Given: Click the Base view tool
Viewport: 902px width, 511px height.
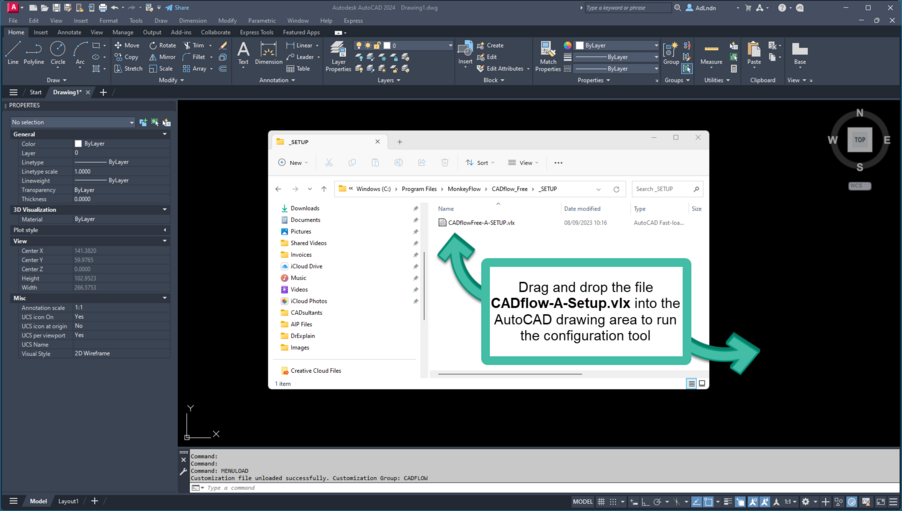Looking at the screenshot, I should click(800, 53).
